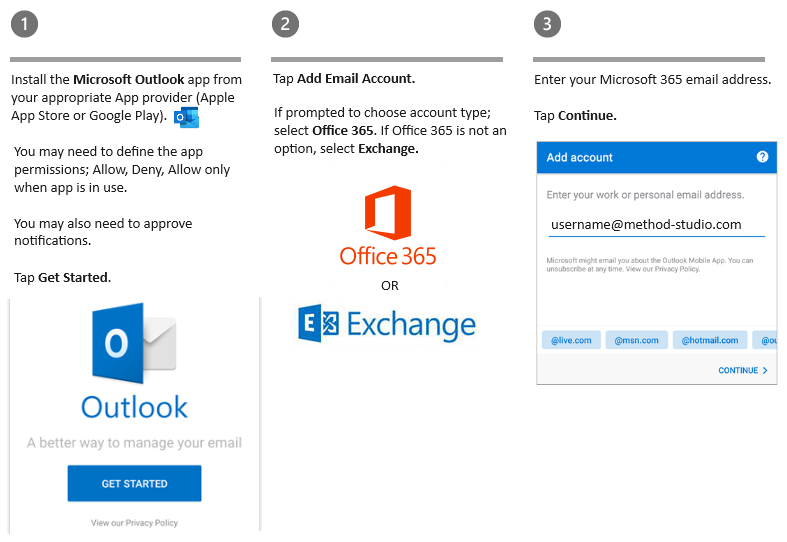Click the blue Outlook wordmark text

[x=135, y=407]
